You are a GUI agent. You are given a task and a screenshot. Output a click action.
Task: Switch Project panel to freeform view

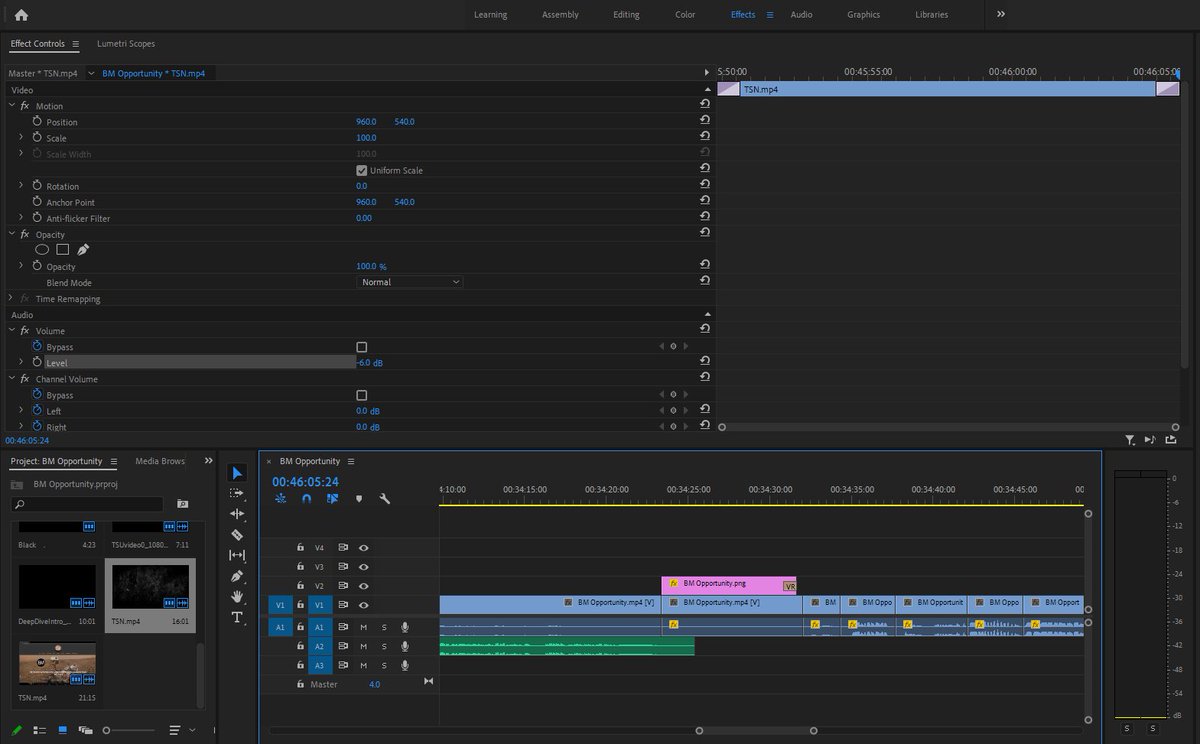pyautogui.click(x=85, y=730)
